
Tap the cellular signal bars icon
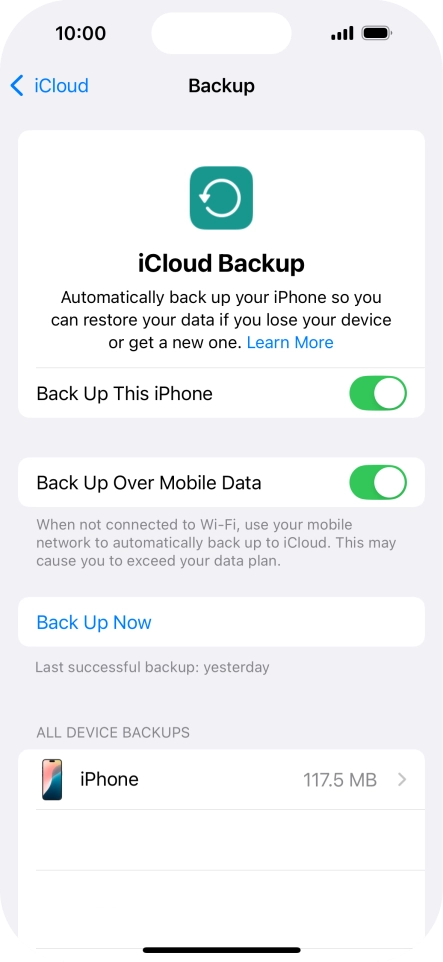click(x=342, y=33)
